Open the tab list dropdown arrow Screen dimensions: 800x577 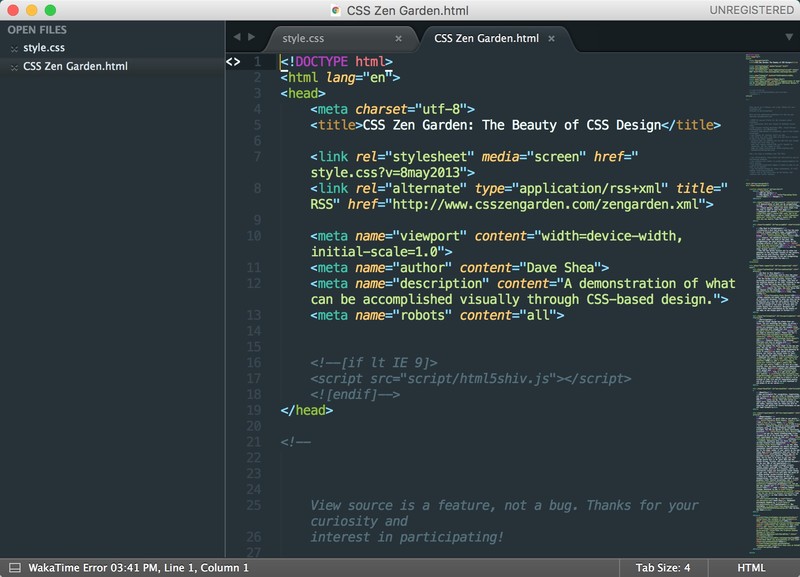(789, 37)
